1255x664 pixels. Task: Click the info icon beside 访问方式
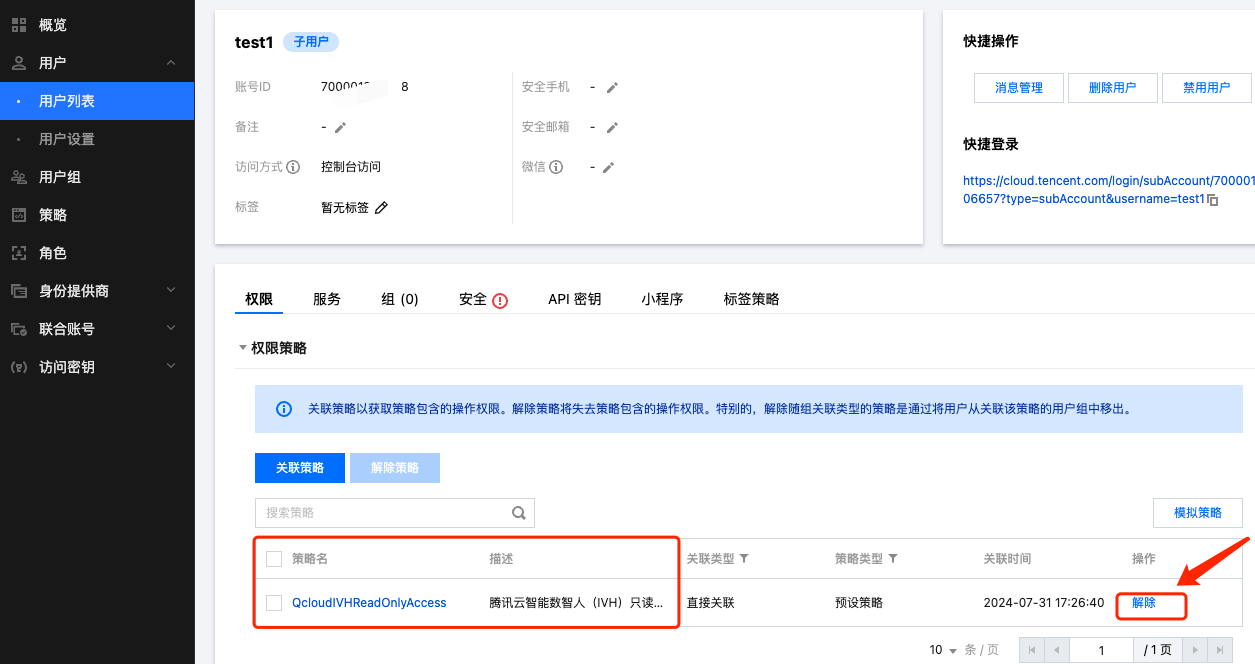[x=293, y=167]
